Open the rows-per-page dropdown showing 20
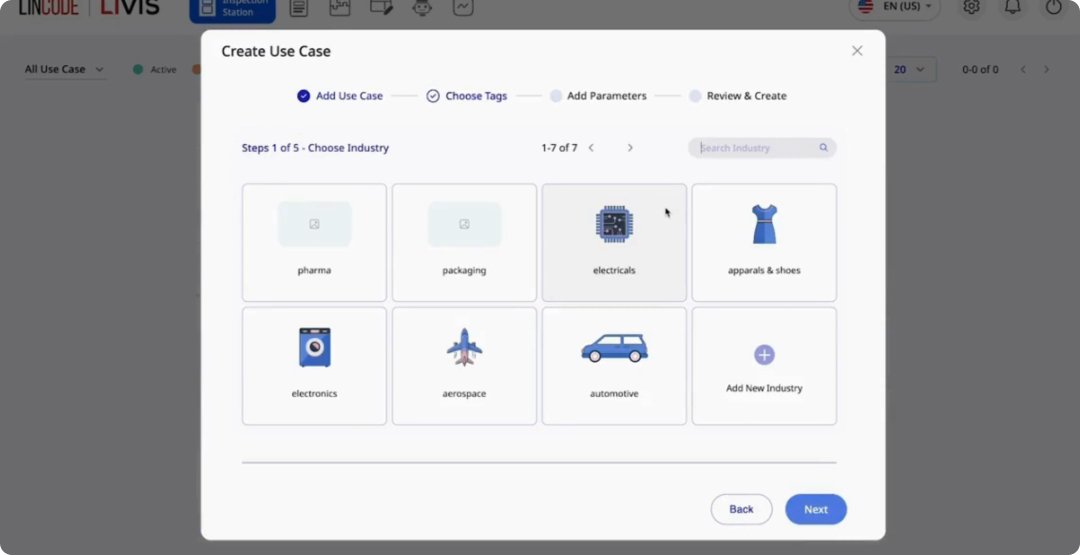The image size is (1080, 555). pos(912,69)
